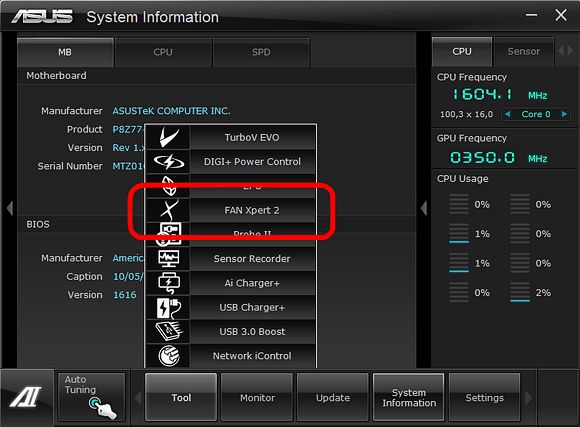Click the USB 3.0 Boost icon

pos(169,331)
